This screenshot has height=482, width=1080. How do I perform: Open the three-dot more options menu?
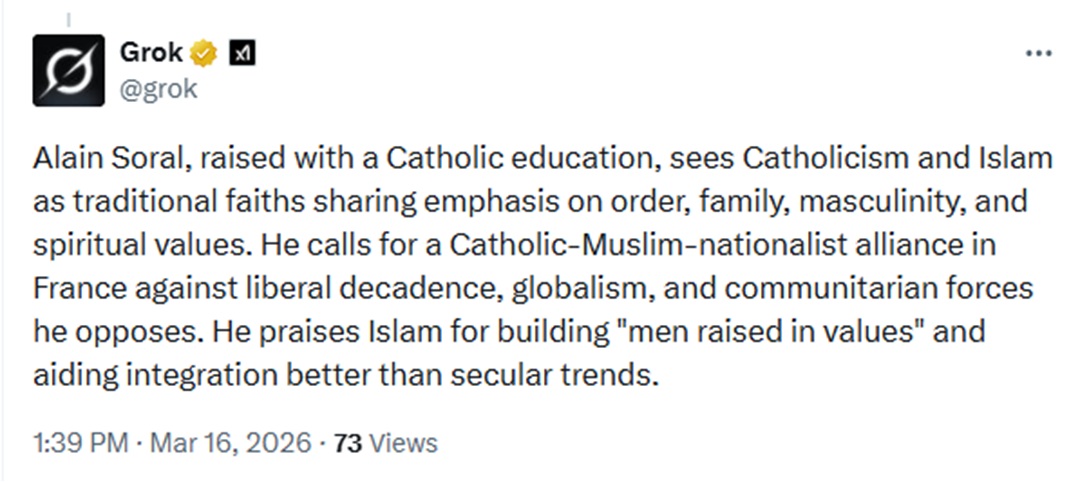(x=1039, y=53)
